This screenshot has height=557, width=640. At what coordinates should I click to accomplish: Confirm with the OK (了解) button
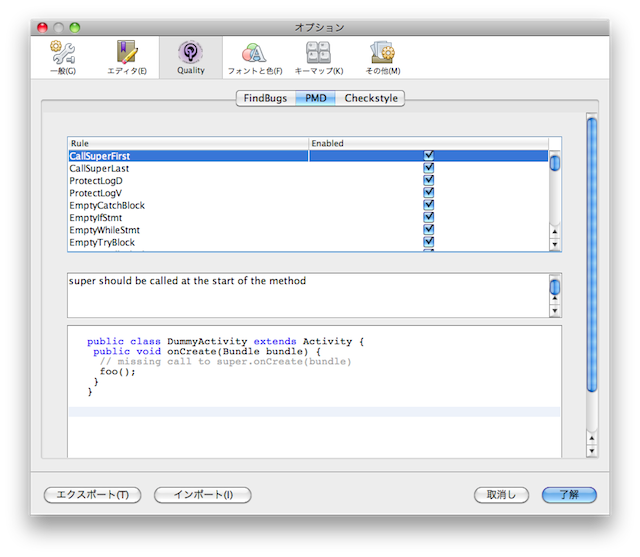point(569,495)
